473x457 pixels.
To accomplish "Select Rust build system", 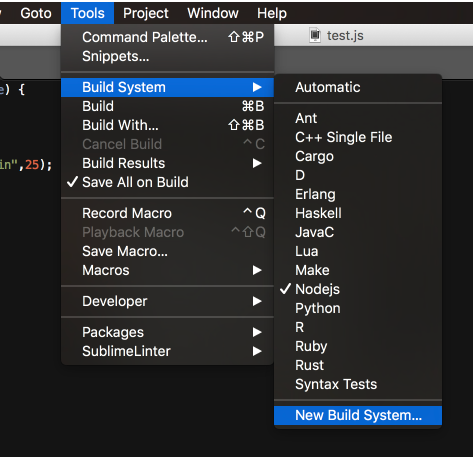I will coord(358,365).
